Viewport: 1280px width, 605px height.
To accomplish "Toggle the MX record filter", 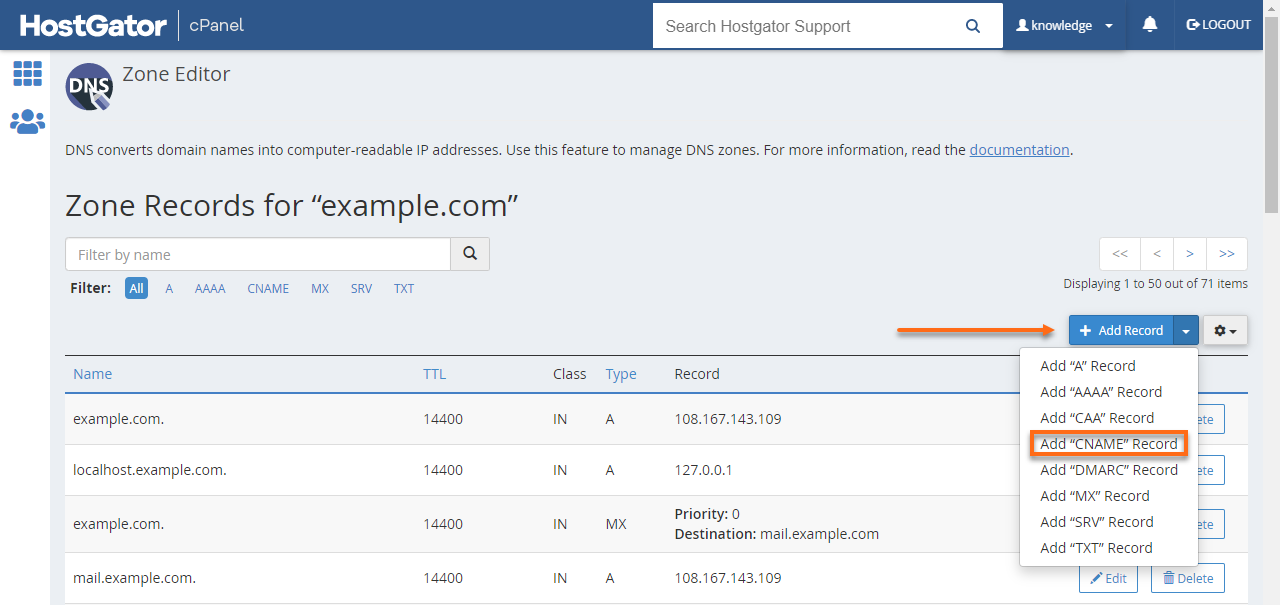I will pos(320,289).
